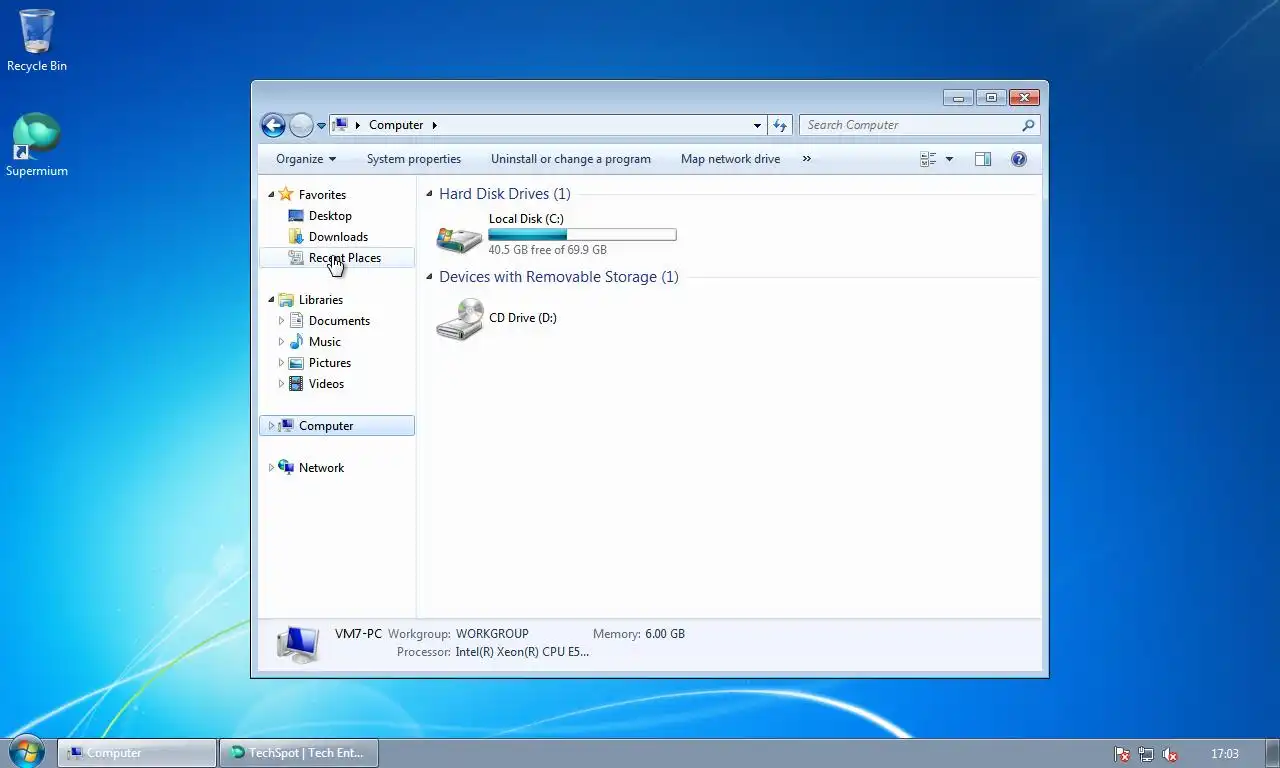Click the C: drive space usage bar
This screenshot has height=768, width=1280.
tap(582, 235)
